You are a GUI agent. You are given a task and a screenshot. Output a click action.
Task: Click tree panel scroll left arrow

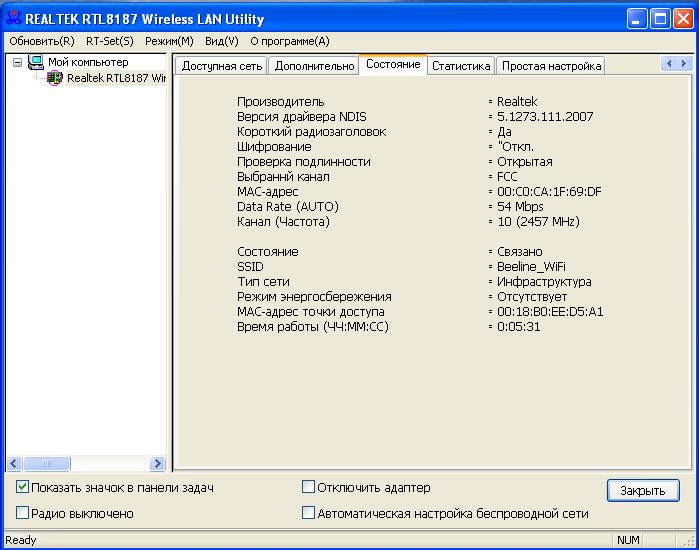click(14, 464)
